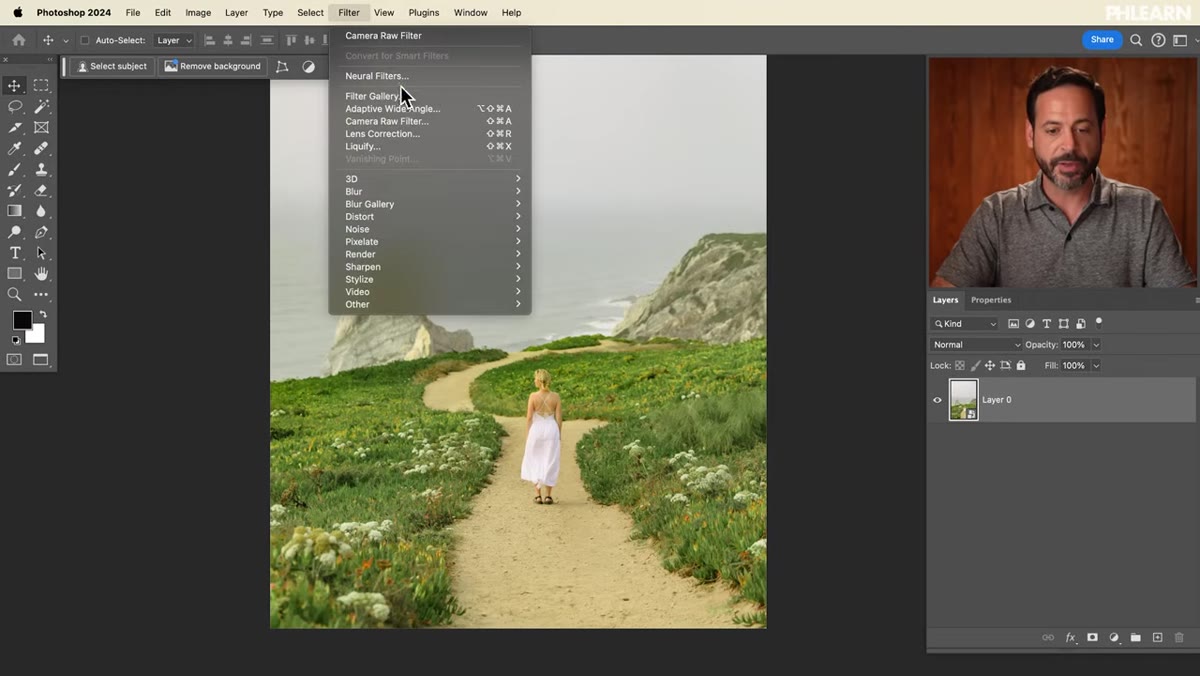Select the Rectangle shape tool
The height and width of the screenshot is (676, 1200).
pos(14,273)
